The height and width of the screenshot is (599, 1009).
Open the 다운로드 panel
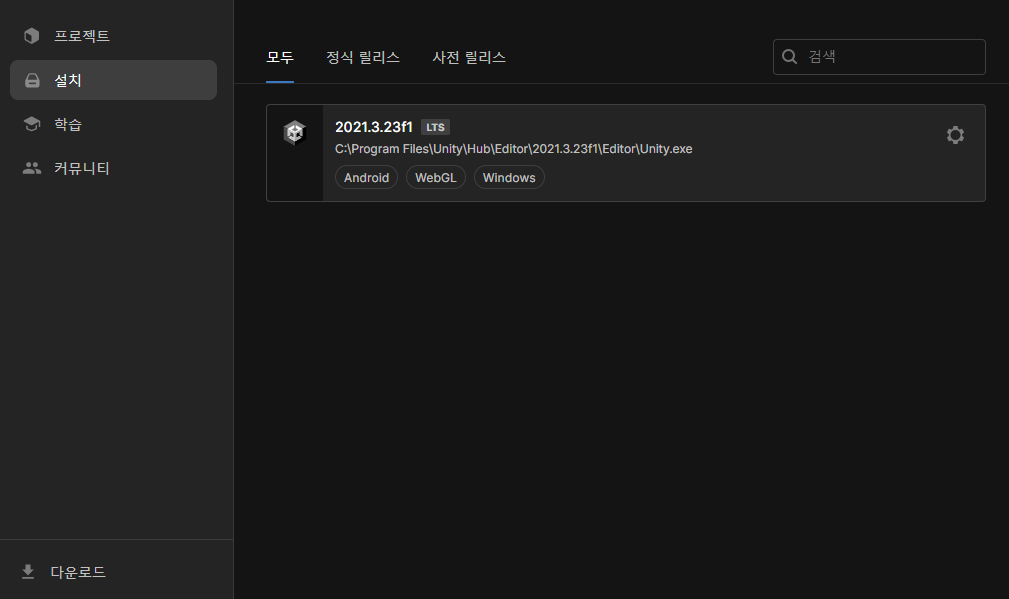pyautogui.click(x=78, y=571)
